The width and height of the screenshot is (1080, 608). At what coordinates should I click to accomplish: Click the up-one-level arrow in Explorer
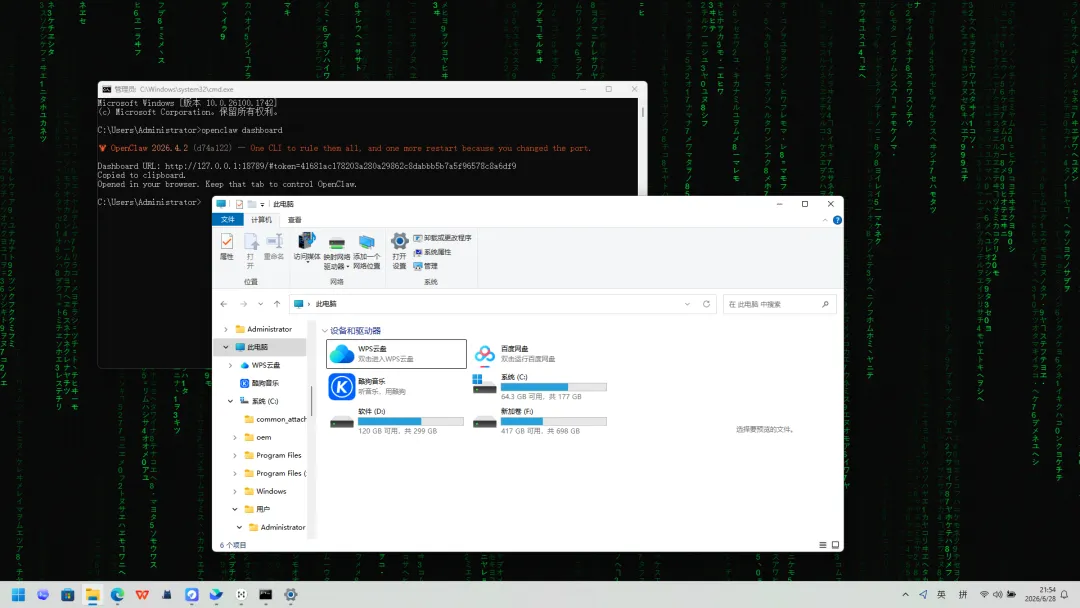click(277, 304)
